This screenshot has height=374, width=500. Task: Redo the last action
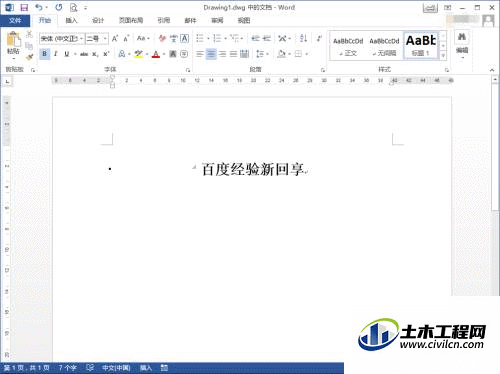(x=59, y=7)
